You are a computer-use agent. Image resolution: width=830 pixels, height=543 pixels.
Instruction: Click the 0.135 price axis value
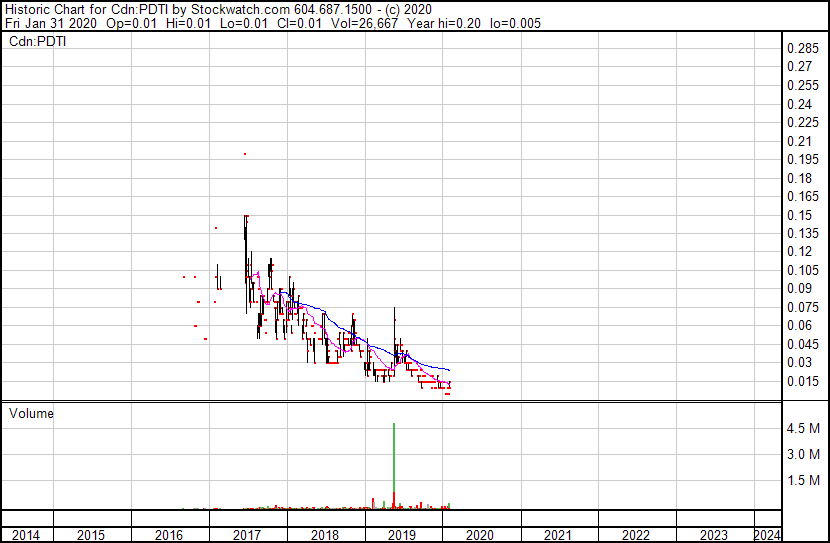803,233
